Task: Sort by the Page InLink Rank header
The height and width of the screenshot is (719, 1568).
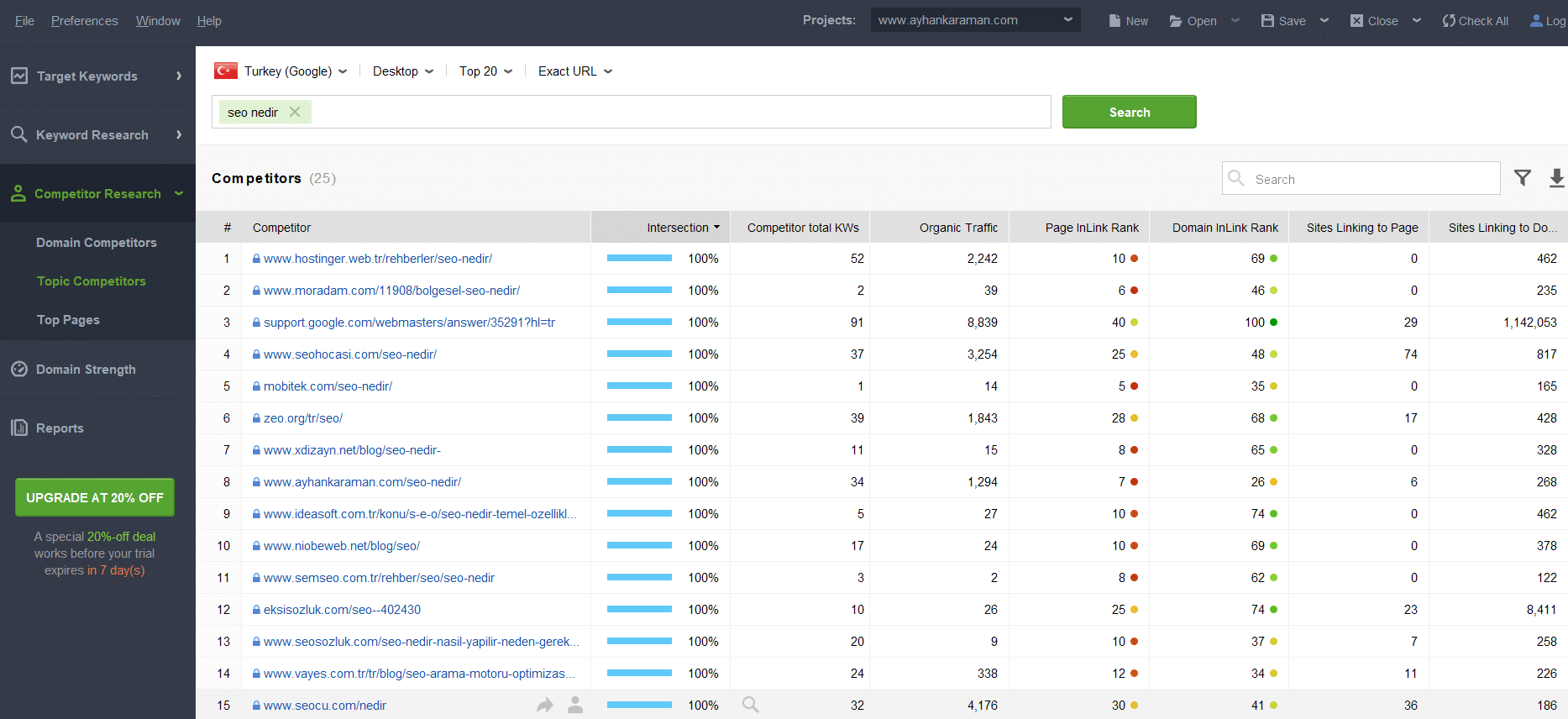Action: [1079, 228]
